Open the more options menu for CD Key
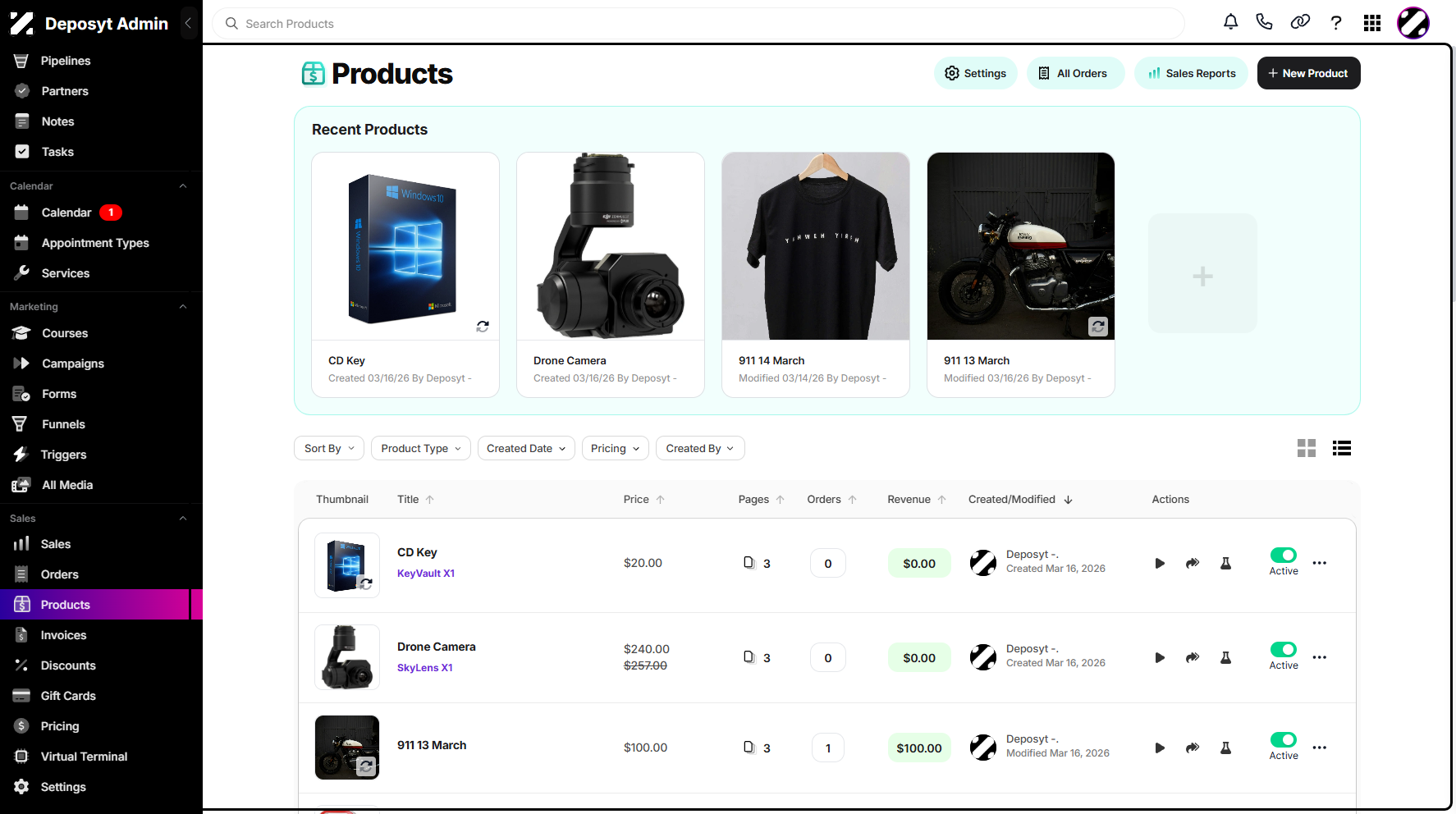This screenshot has width=1456, height=814. [1320, 563]
